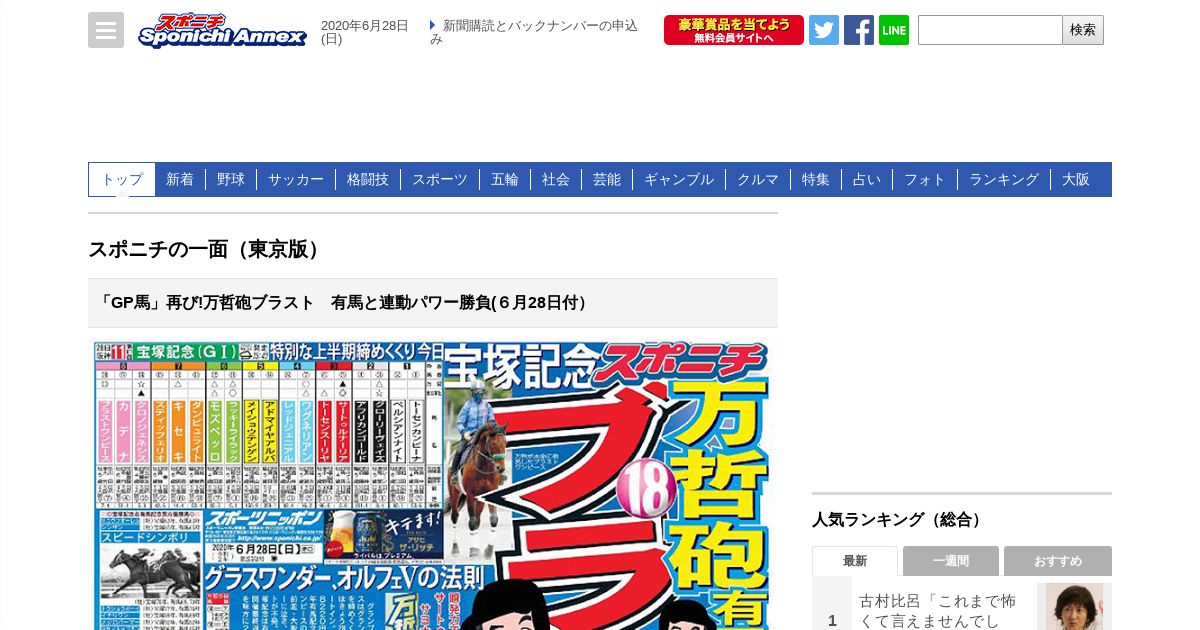
Task: Click the 2020年6月28日 date text
Action: [x=365, y=32]
